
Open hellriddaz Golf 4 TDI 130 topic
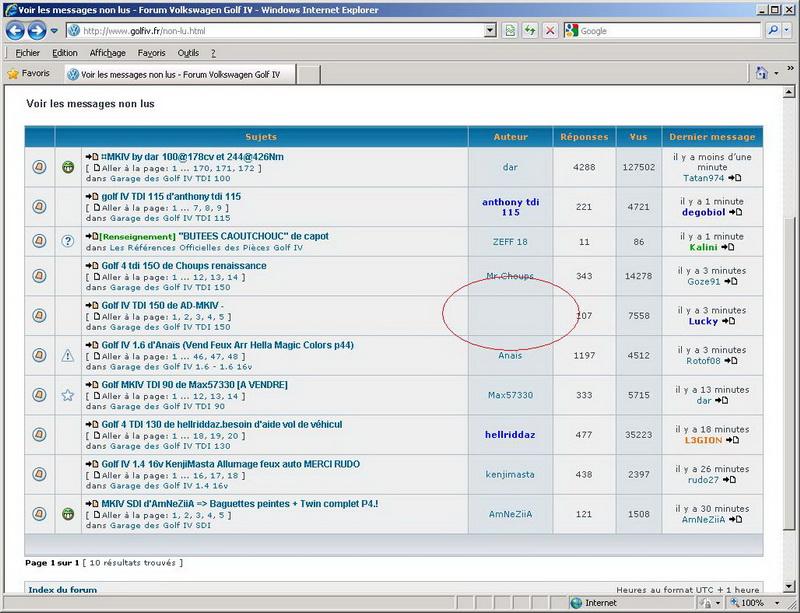pos(222,425)
